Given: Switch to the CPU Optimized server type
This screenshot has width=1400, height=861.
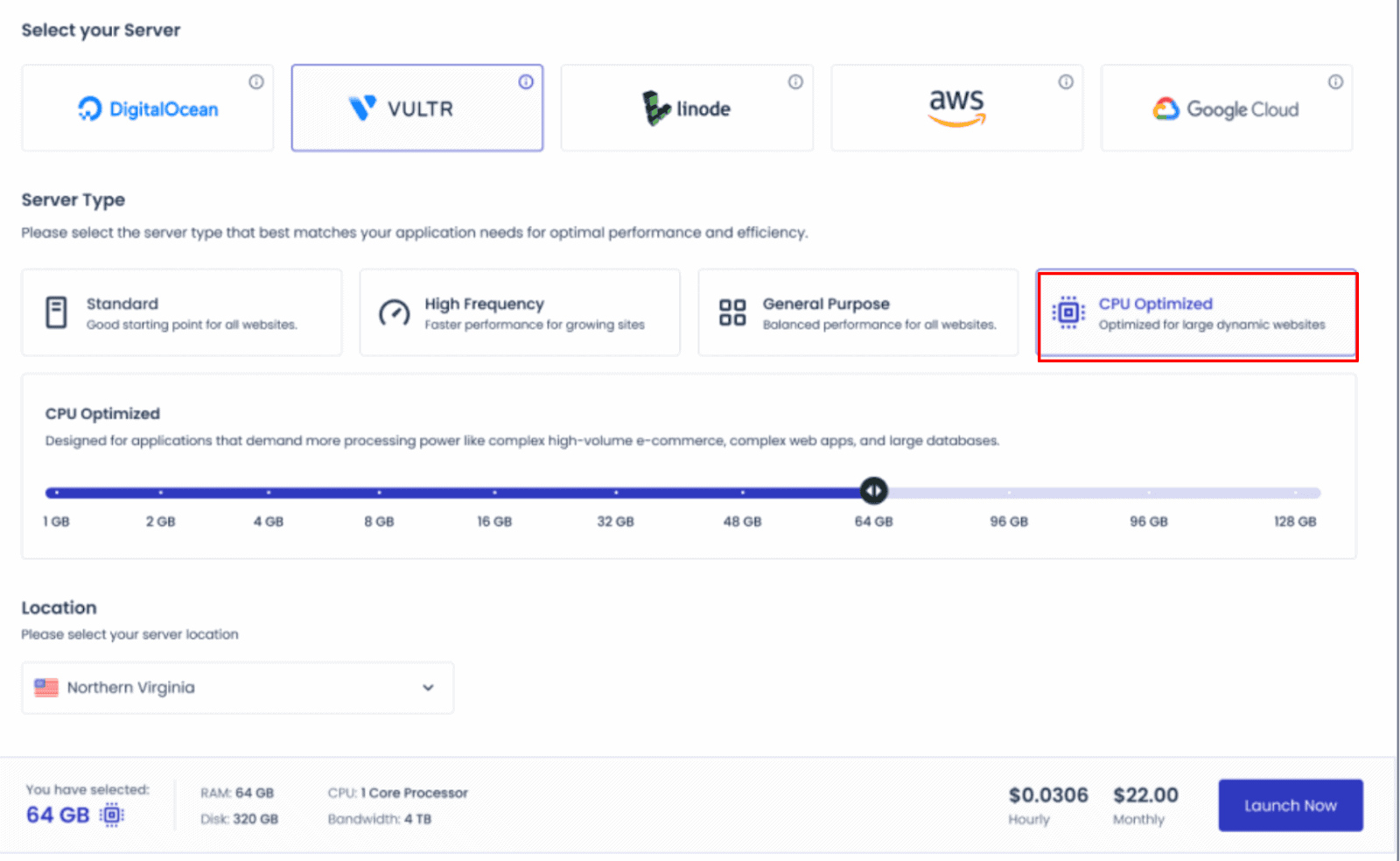Looking at the screenshot, I should coord(1196,314).
